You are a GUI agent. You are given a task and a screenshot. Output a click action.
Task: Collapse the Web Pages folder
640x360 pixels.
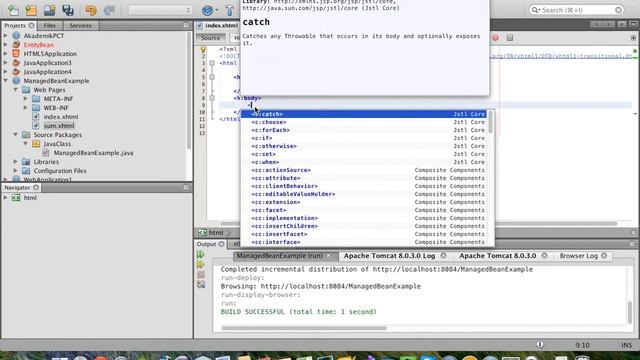coord(16,90)
